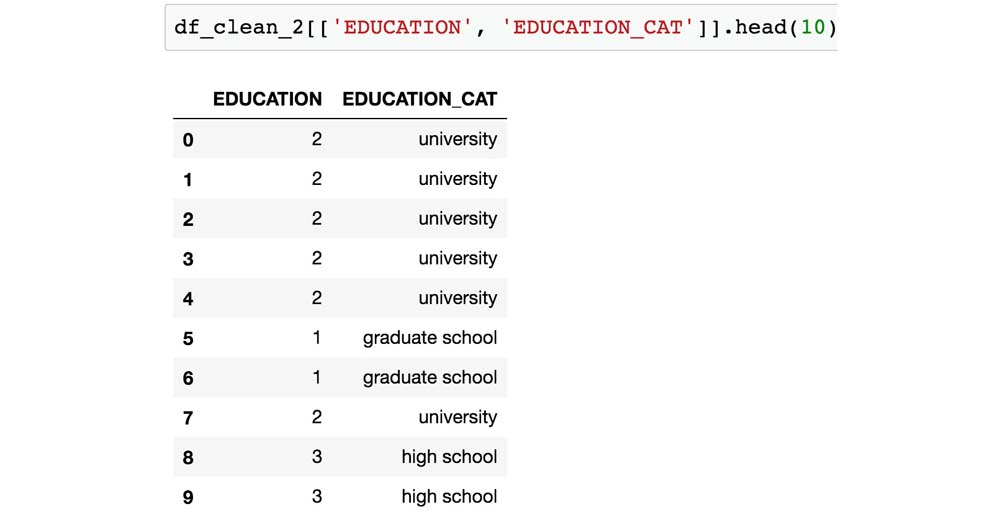Select 'graduate school' cell in row 6
This screenshot has height=512, width=1000.
click(x=429, y=377)
